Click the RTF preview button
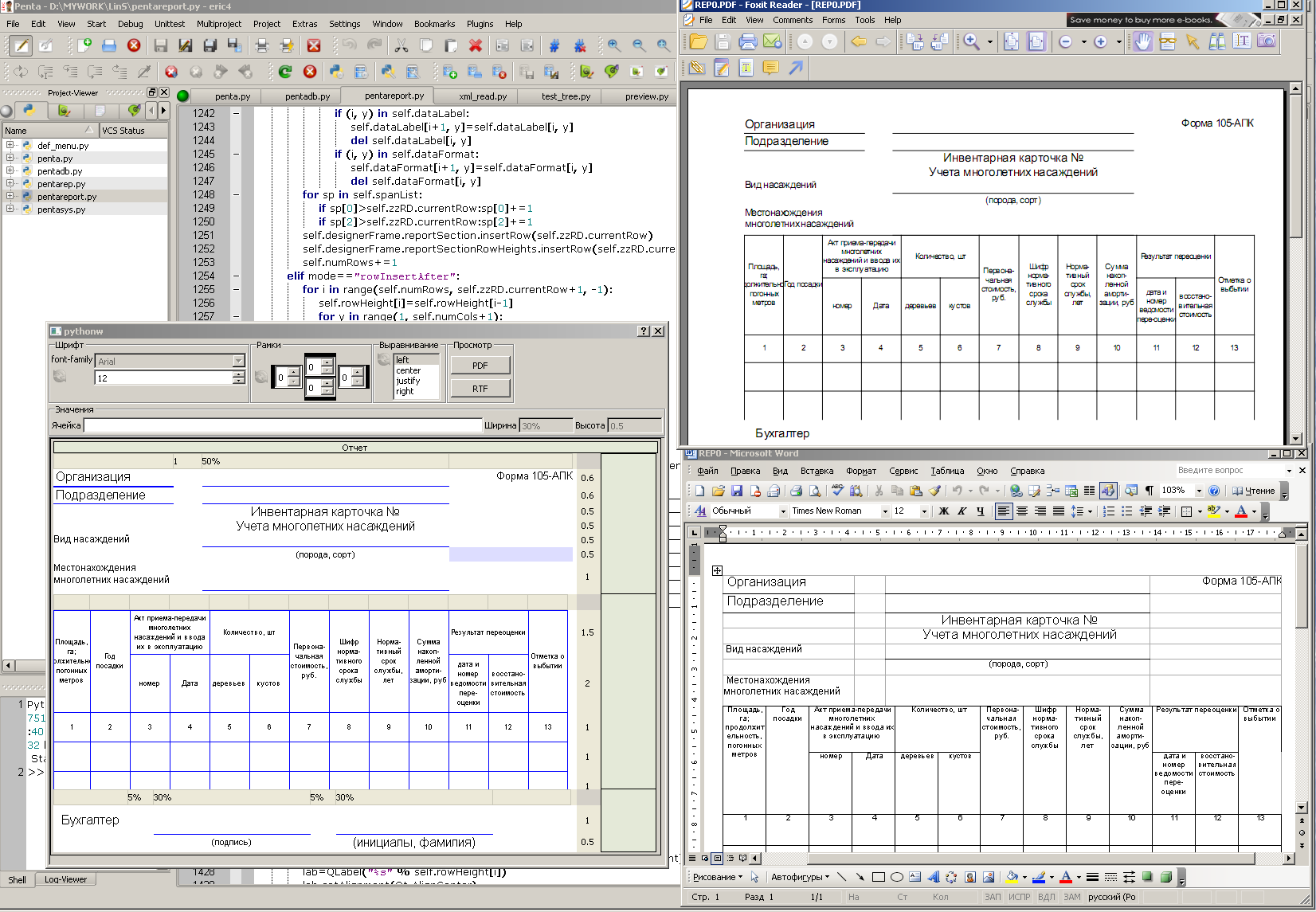The width and height of the screenshot is (1316, 912). click(480, 389)
